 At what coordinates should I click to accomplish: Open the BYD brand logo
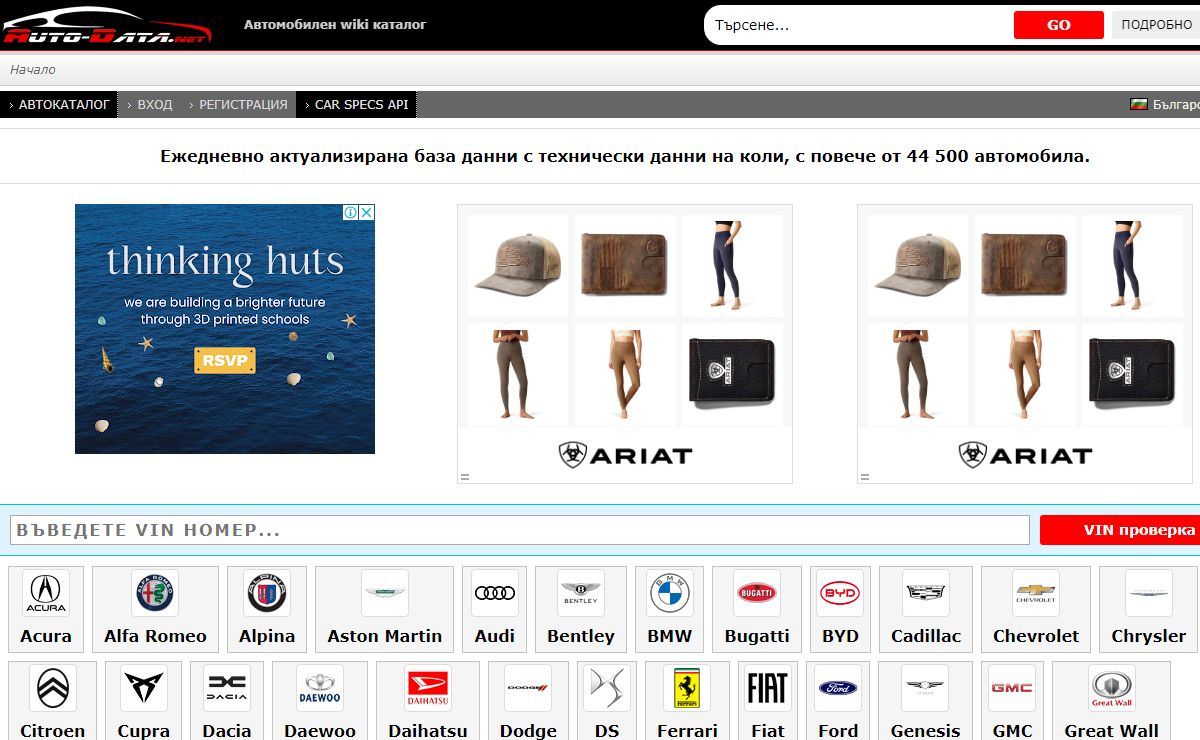point(840,593)
